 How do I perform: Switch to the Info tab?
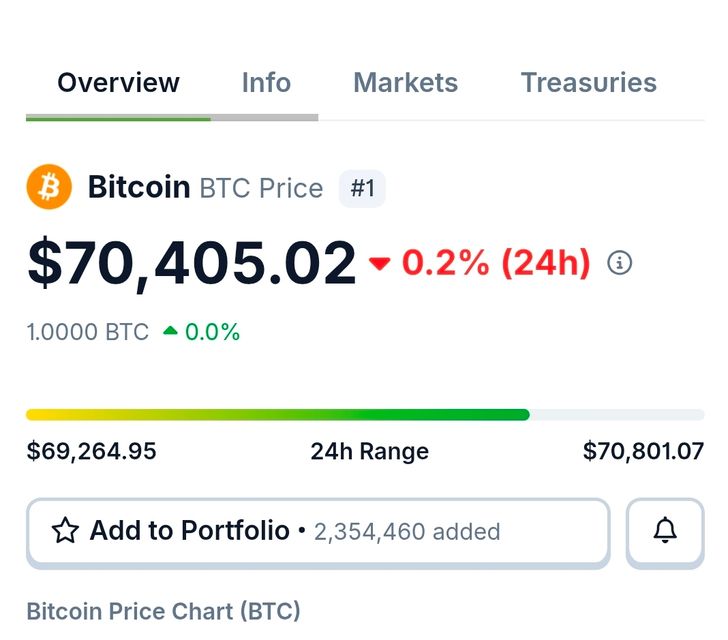pyautogui.click(x=266, y=83)
